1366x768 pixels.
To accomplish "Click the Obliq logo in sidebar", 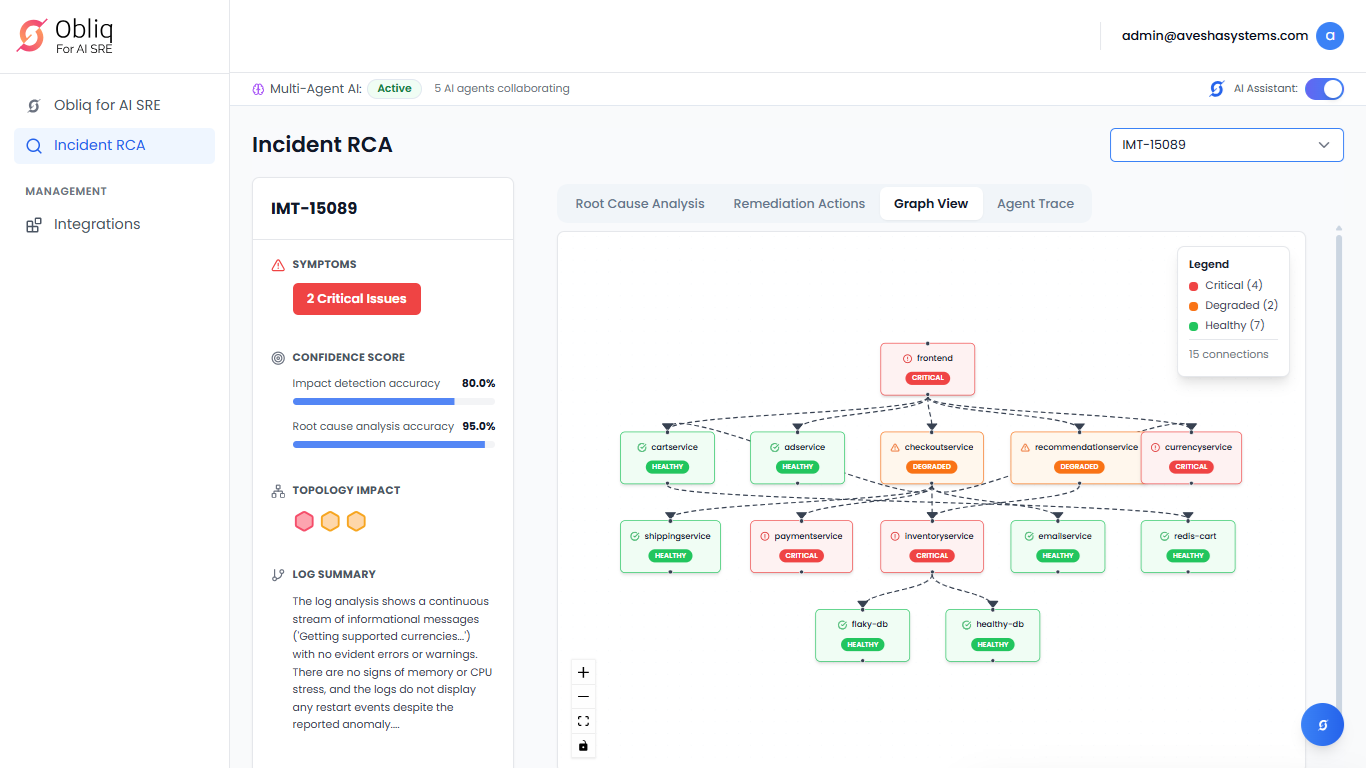I will pos(32,36).
